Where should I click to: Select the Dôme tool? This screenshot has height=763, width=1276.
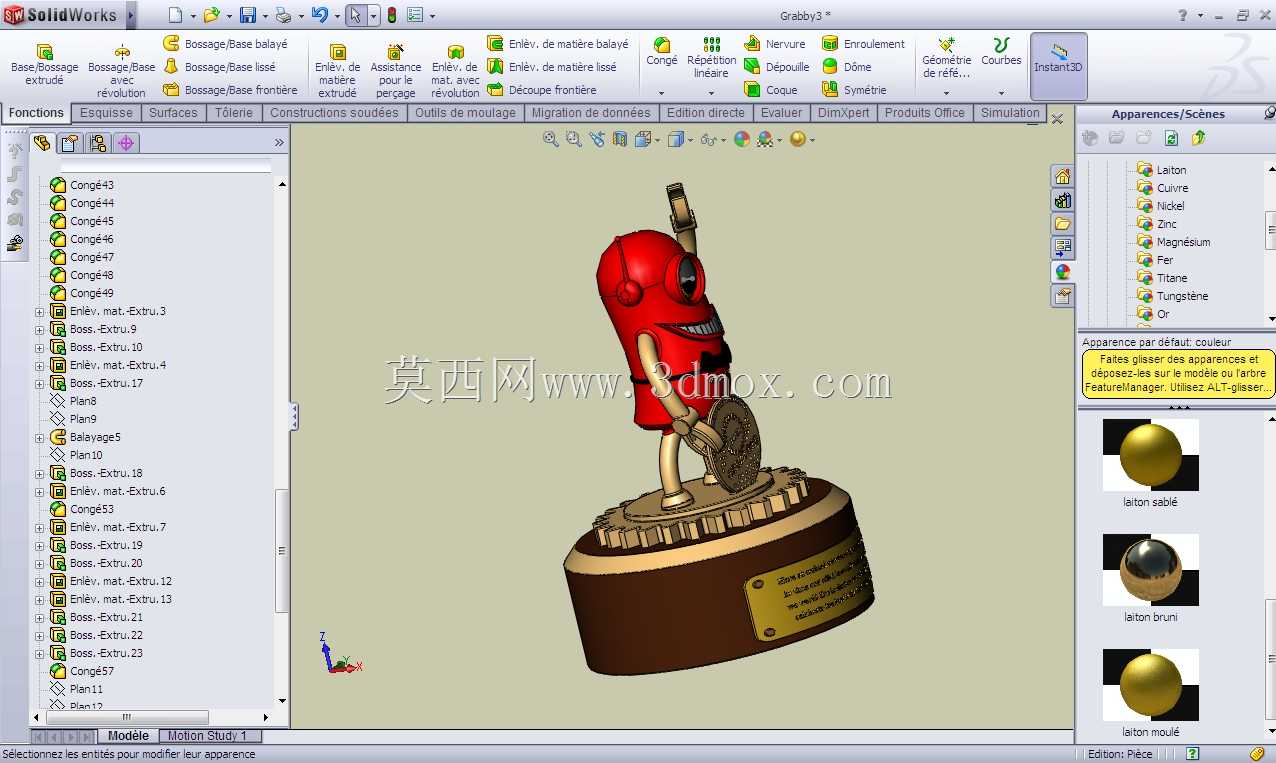[x=847, y=67]
